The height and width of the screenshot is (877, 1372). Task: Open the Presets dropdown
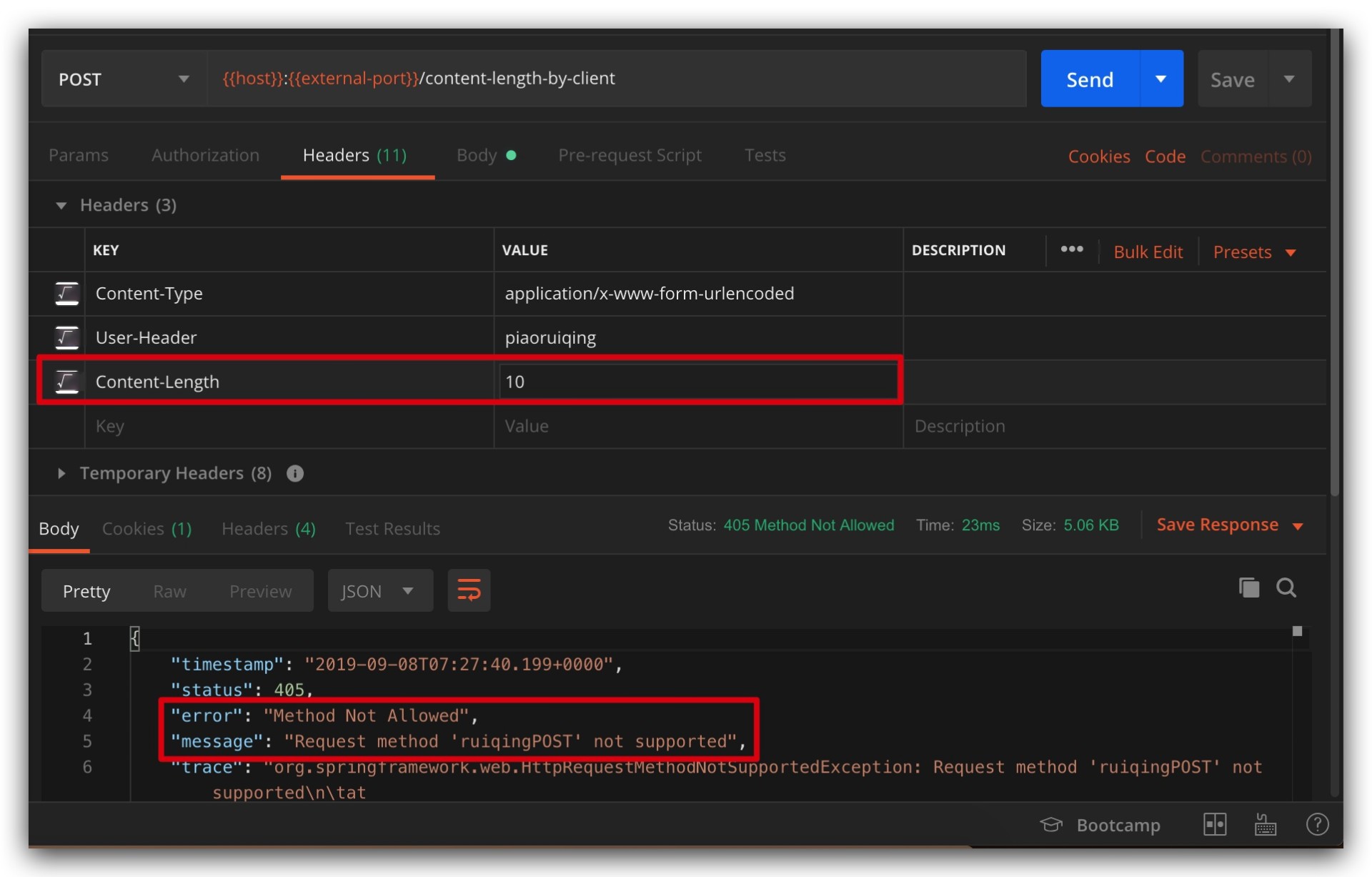[x=1255, y=252]
